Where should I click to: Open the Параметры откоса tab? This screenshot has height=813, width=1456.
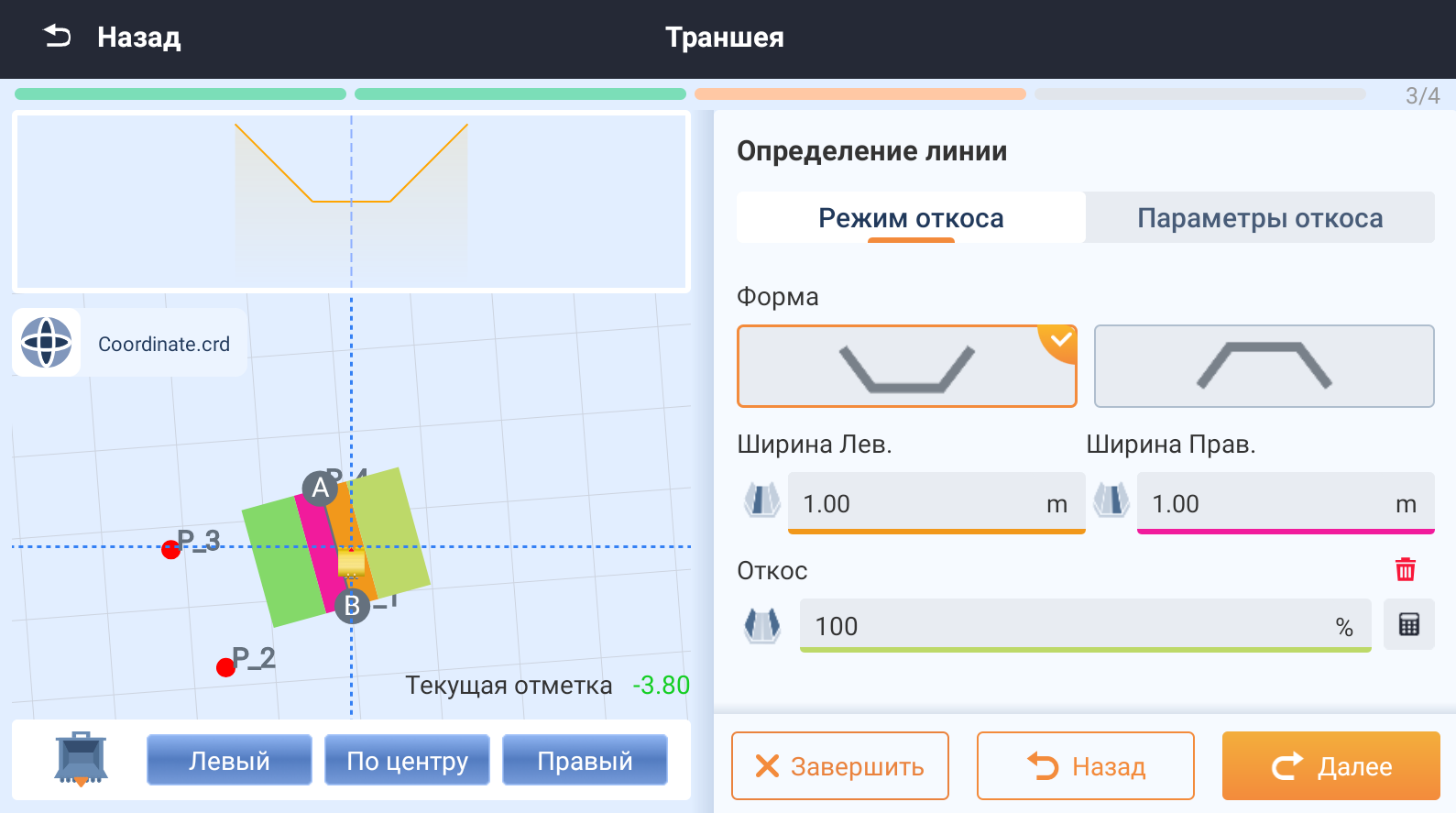coord(1260,218)
